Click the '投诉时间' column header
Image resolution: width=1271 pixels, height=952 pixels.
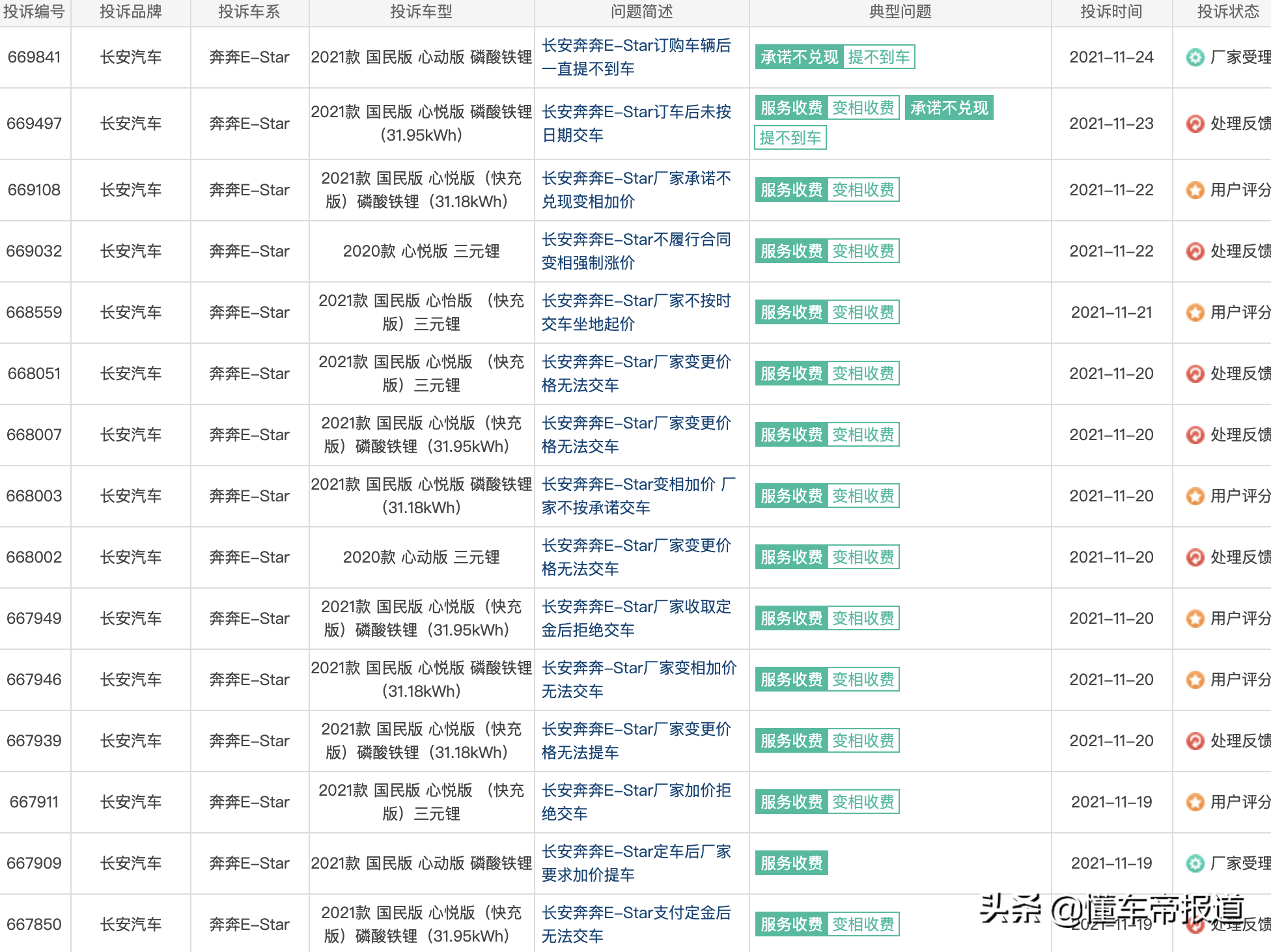coord(1111,12)
